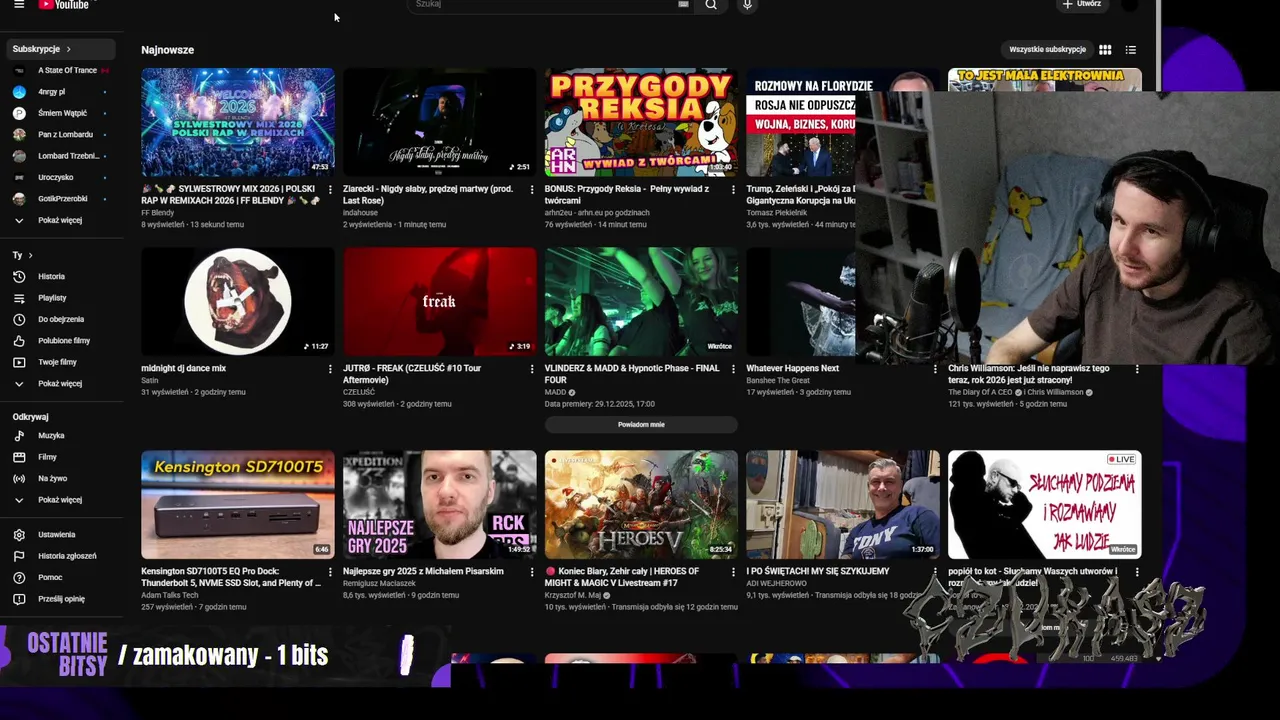Screen dimensions: 1280x720
Task: Open VLINDERZ & MADD premiere thumbnail
Action: coord(641,302)
